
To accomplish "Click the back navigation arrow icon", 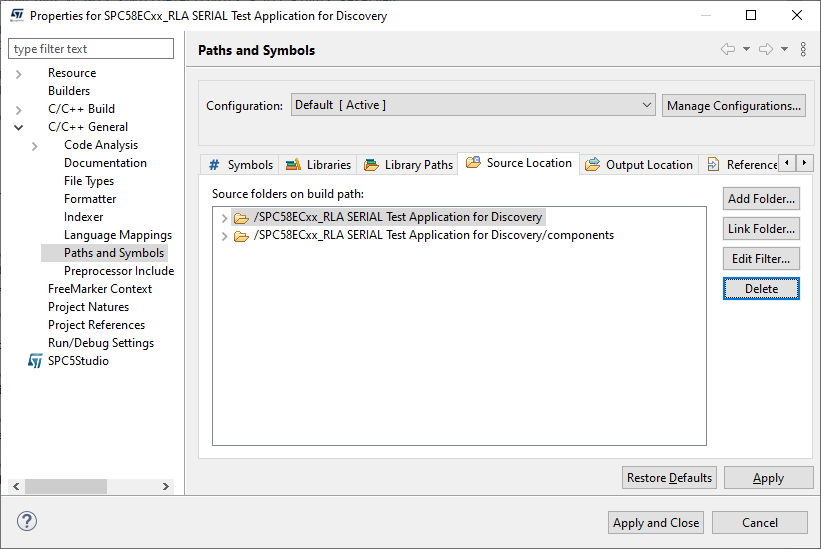I will point(728,50).
